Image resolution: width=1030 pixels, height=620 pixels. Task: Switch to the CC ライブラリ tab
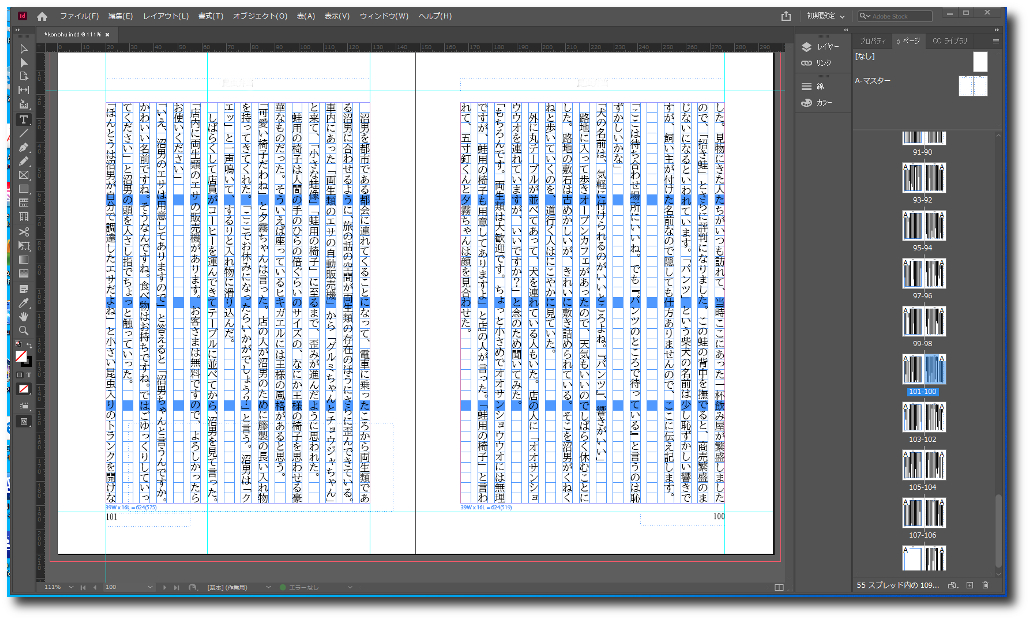(949, 40)
